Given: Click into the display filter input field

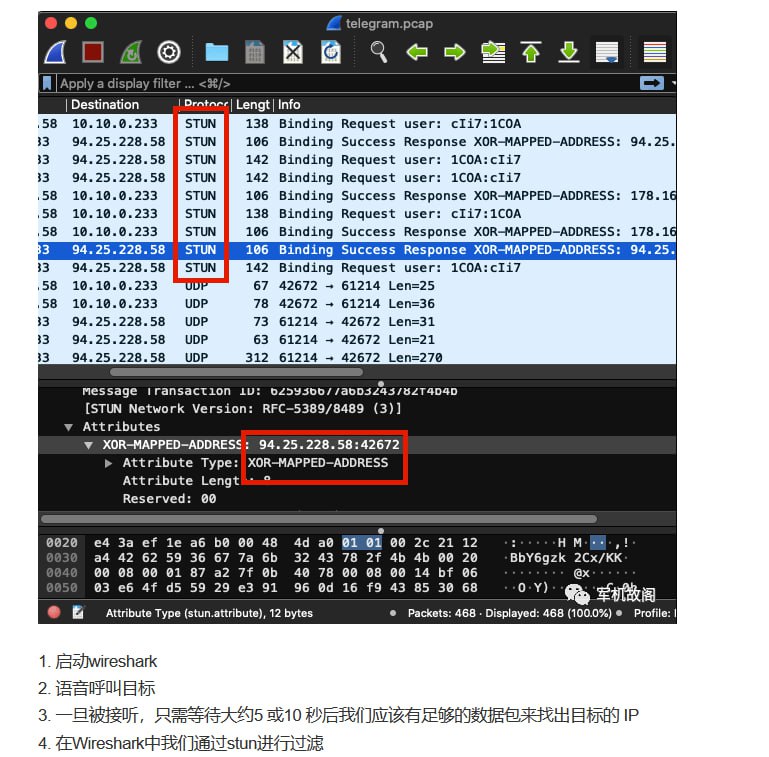Looking at the screenshot, I should pyautogui.click(x=348, y=83).
